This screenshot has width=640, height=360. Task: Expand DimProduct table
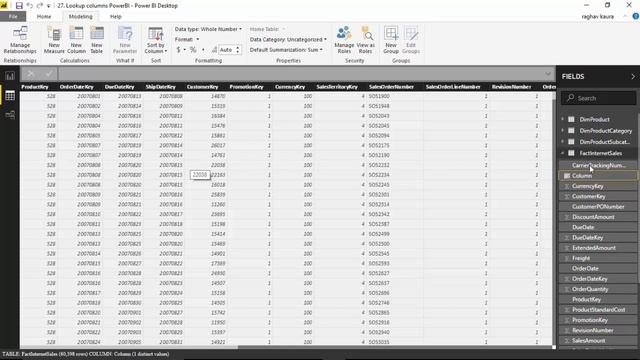[562, 119]
